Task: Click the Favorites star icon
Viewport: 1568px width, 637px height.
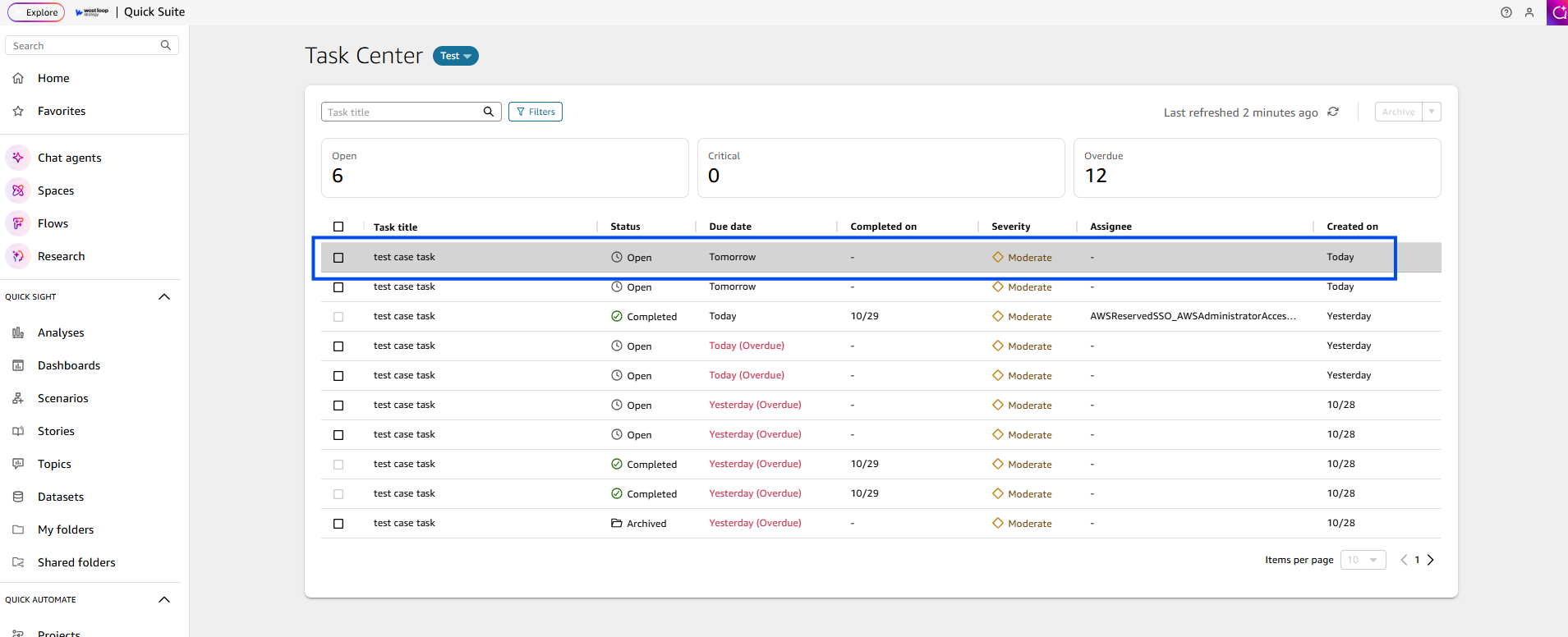Action: (18, 111)
